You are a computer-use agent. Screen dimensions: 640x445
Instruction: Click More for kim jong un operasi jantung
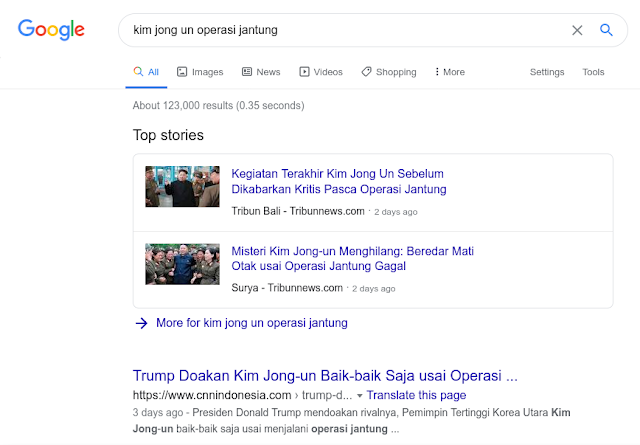(252, 323)
